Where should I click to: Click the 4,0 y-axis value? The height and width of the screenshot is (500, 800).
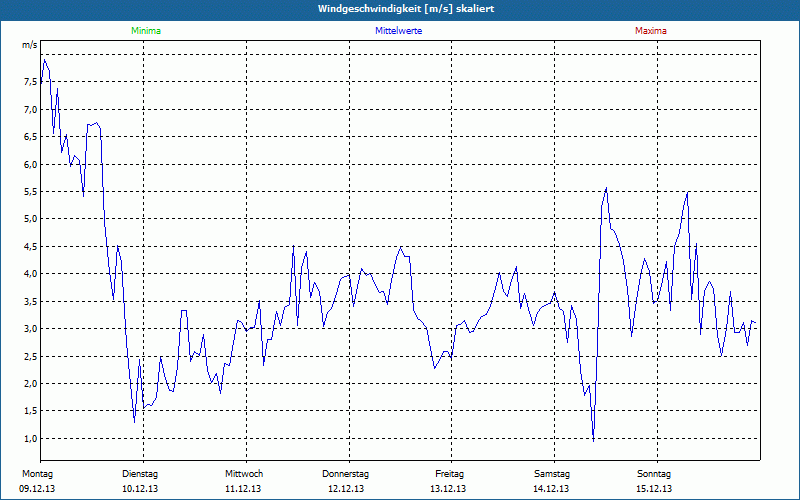point(31,274)
